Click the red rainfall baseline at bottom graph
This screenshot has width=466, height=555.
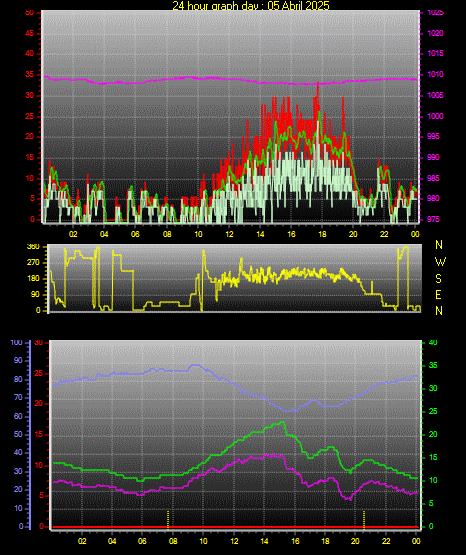tap(235, 527)
